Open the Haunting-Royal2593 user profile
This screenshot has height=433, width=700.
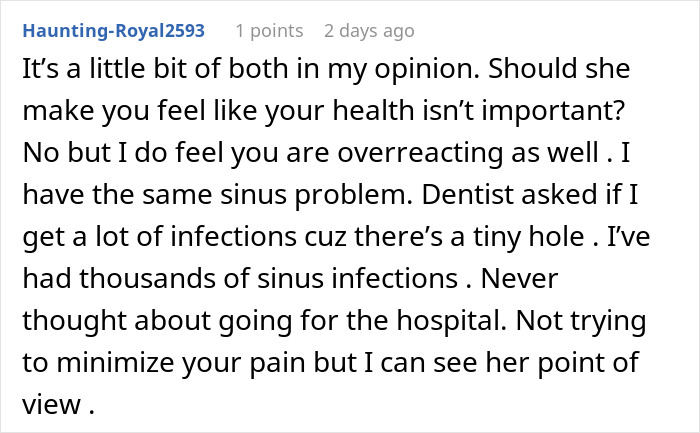[115, 30]
